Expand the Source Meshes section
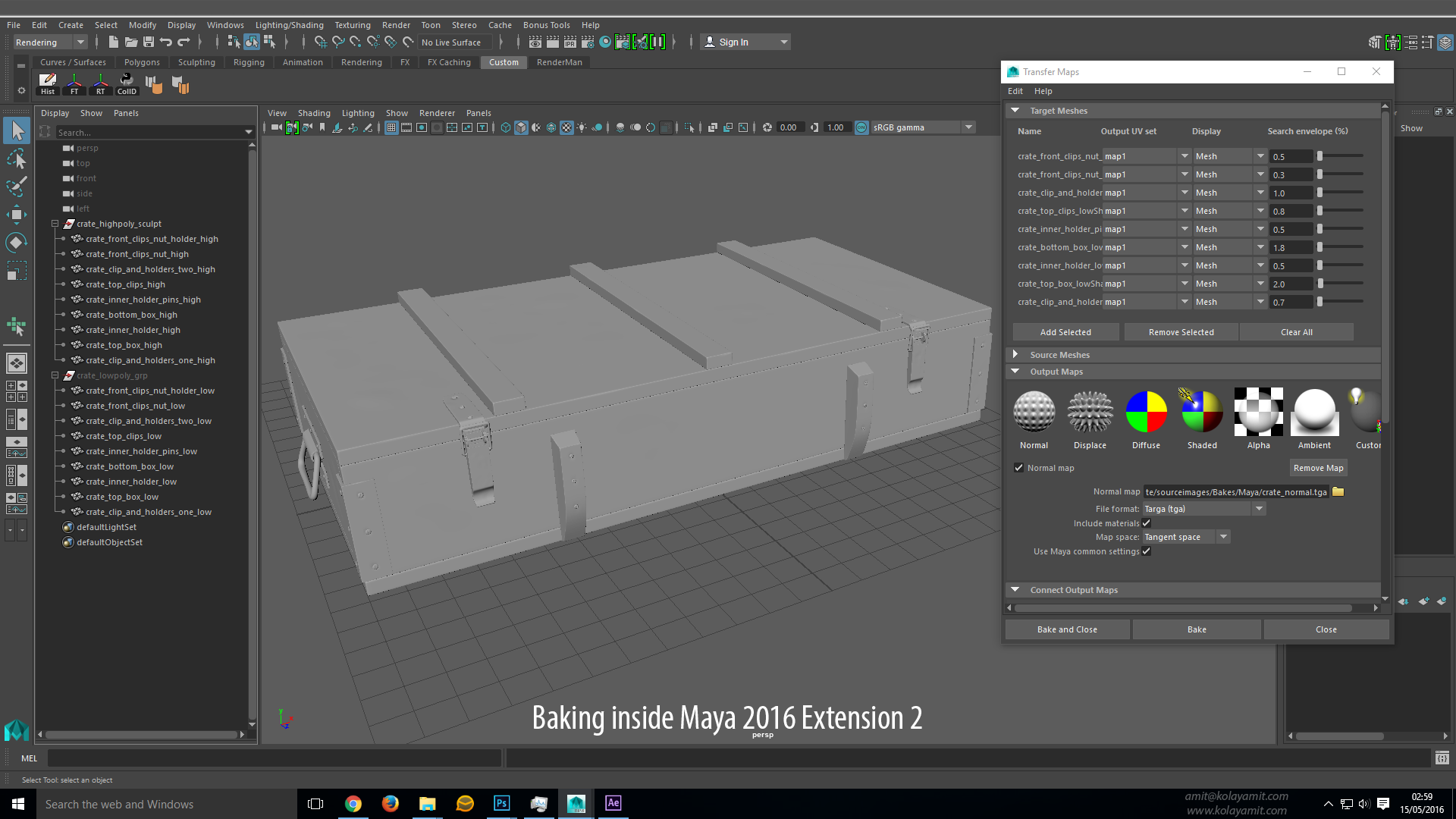The width and height of the screenshot is (1456, 819). (1015, 354)
